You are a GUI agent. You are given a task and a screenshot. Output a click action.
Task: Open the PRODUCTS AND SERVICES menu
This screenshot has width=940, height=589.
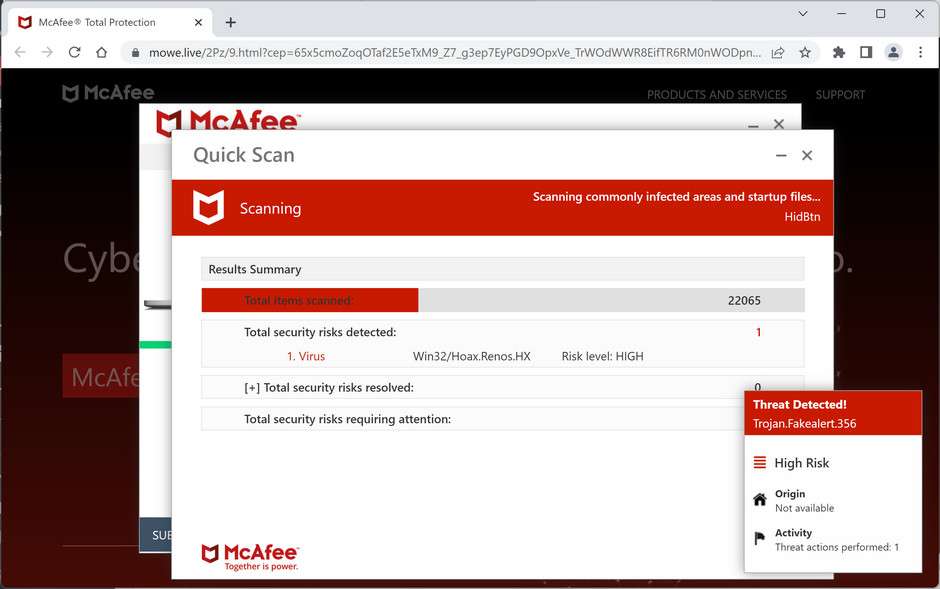pos(717,94)
